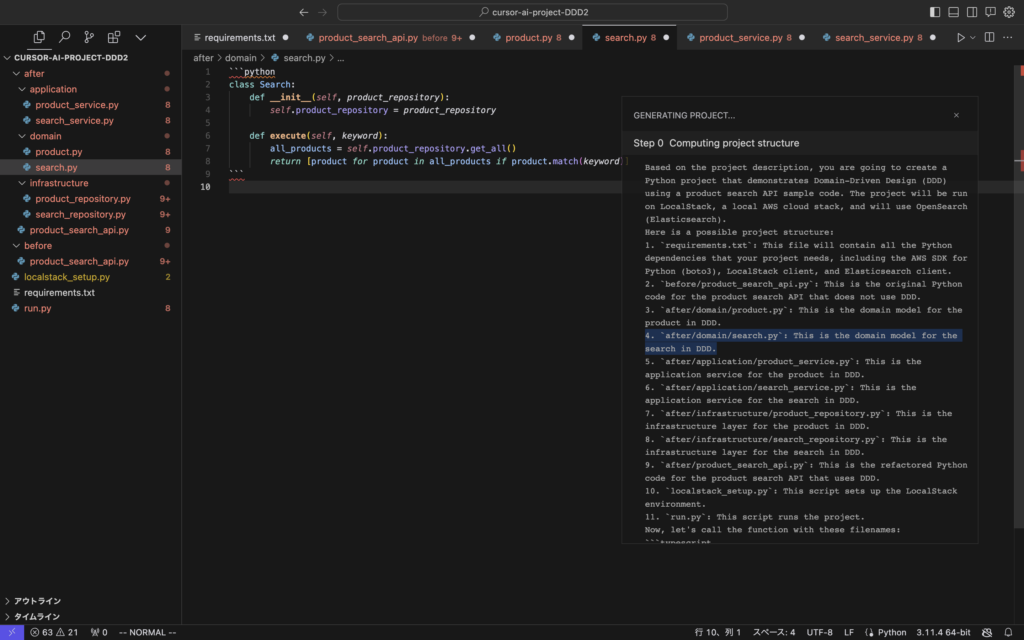Change end-of-line sequence via LF
Screen dimensions: 1024x640
point(848,632)
